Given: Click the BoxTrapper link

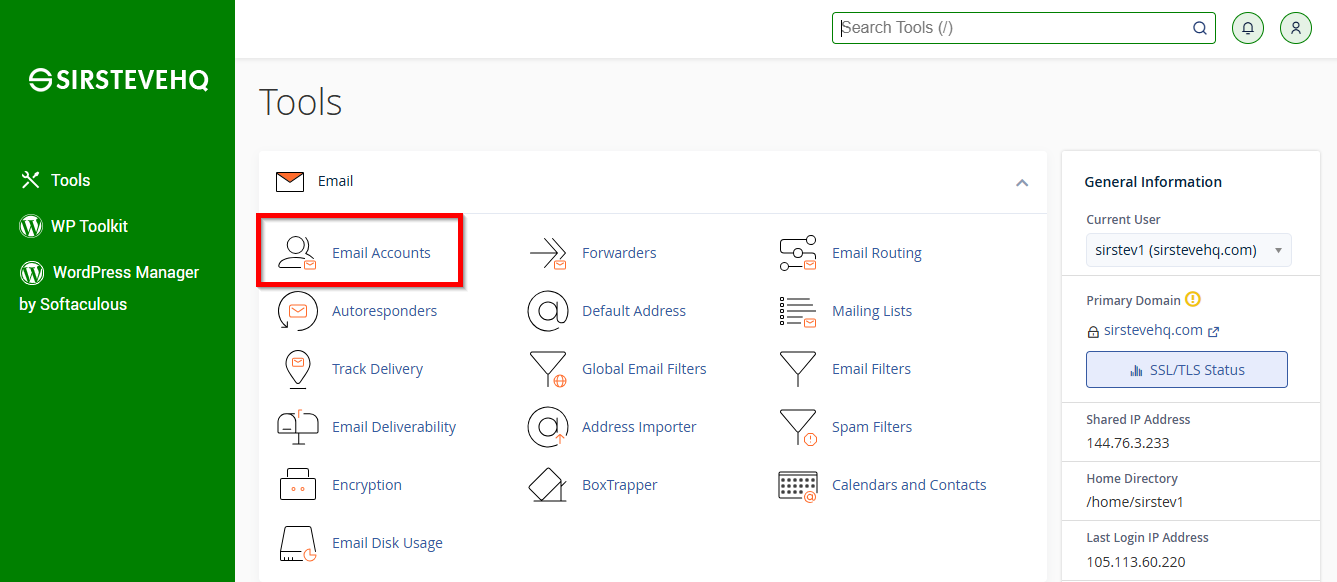Looking at the screenshot, I should [x=620, y=485].
